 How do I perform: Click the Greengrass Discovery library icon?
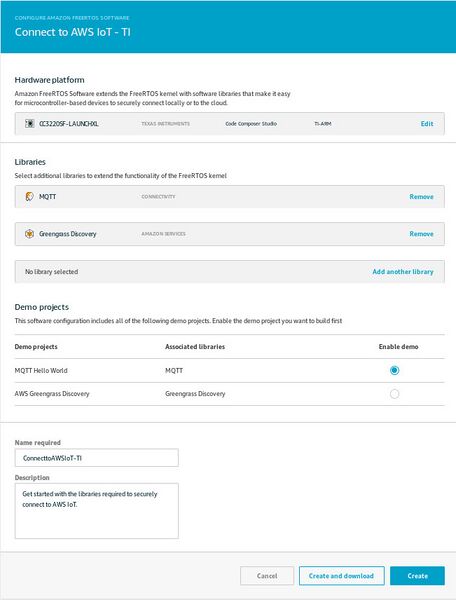point(29,234)
